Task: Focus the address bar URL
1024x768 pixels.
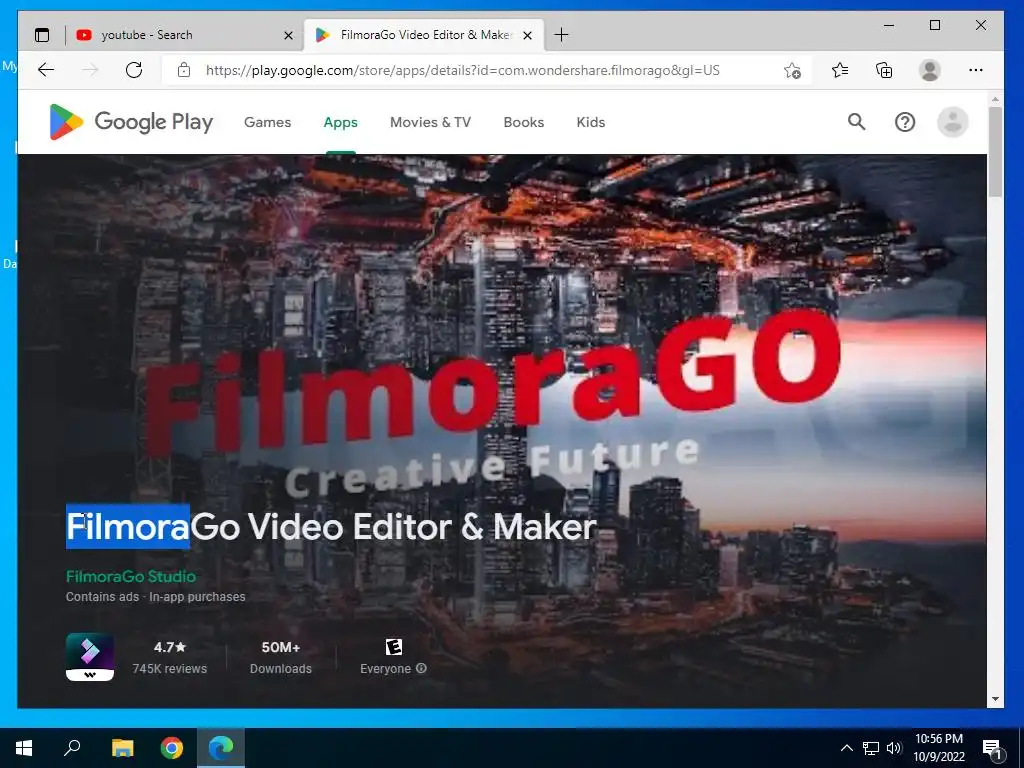Action: (462, 70)
